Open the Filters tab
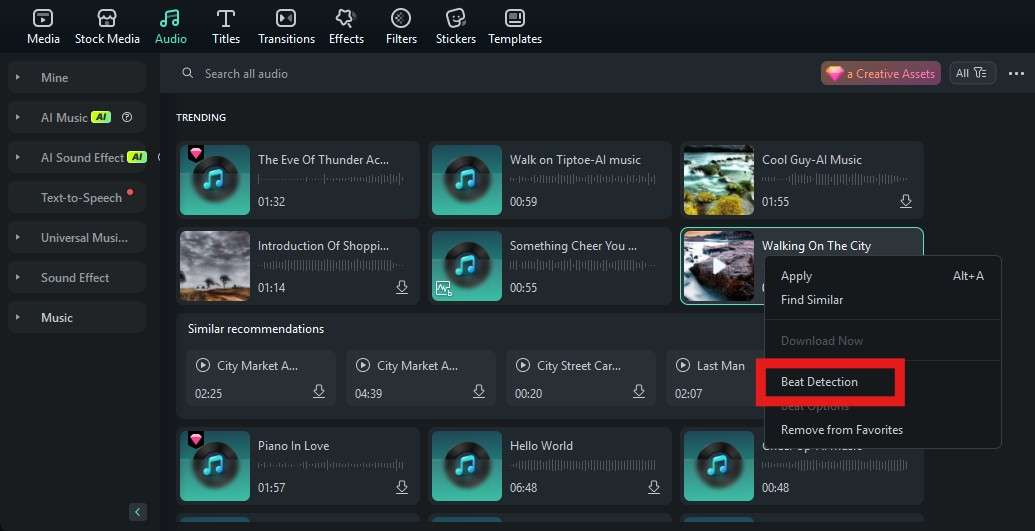This screenshot has height=531, width=1035. click(401, 27)
